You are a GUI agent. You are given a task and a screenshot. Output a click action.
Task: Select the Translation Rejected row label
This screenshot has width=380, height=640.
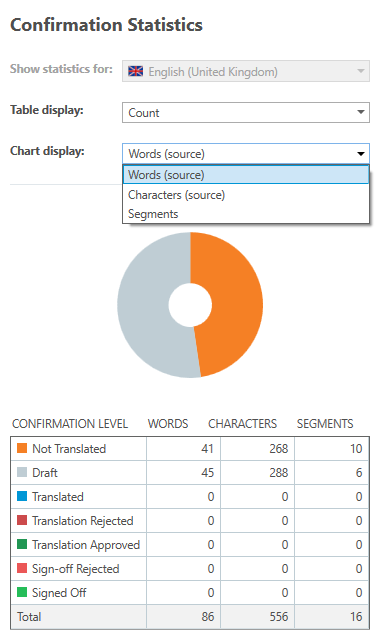point(83,520)
